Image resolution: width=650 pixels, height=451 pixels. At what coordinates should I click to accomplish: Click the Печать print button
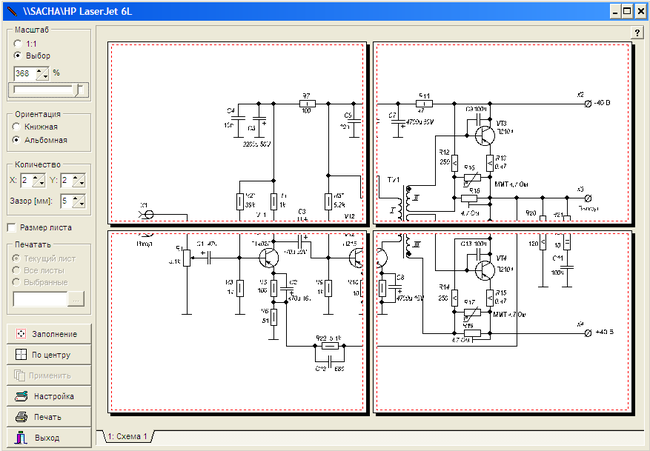(x=49, y=417)
